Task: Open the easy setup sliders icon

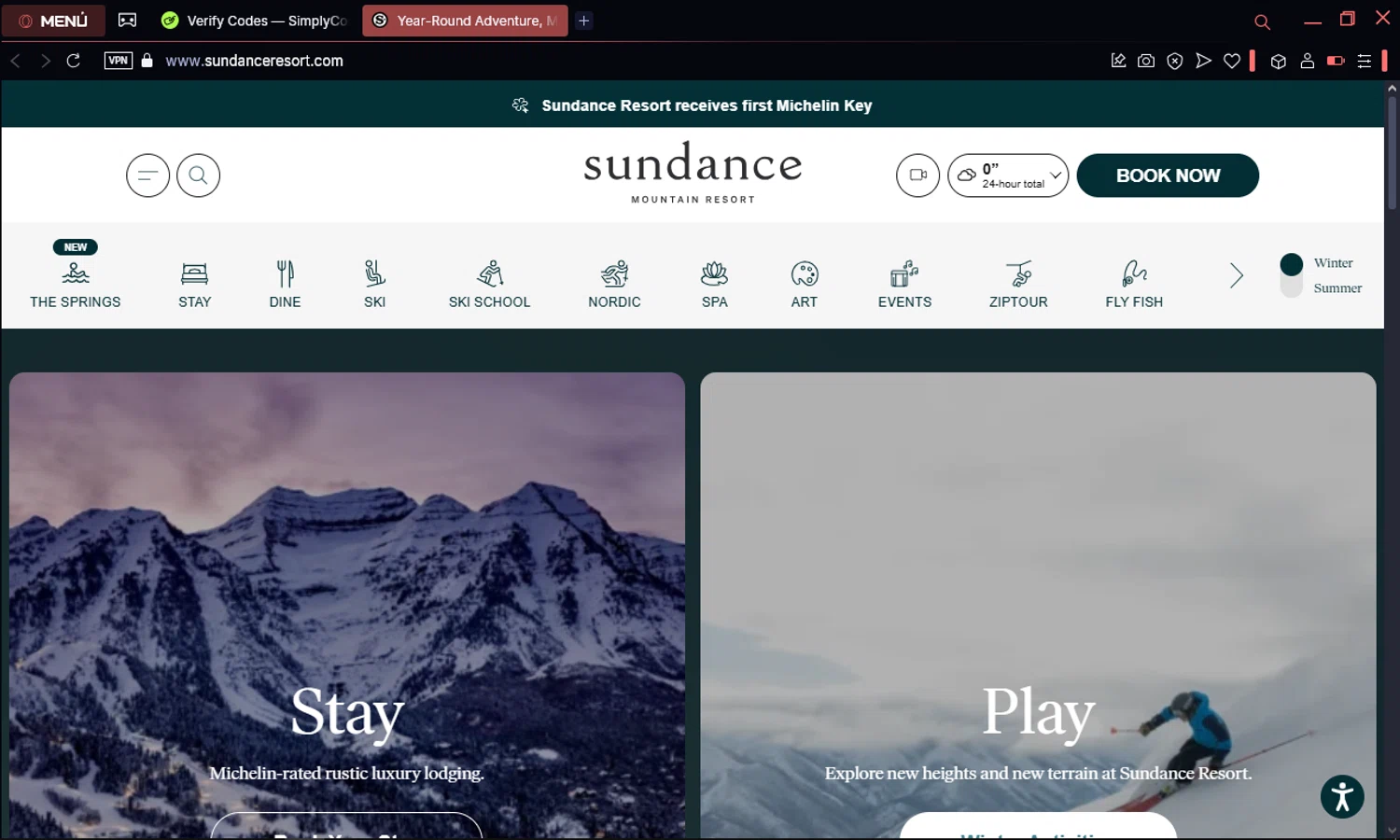Action: pos(1365,61)
